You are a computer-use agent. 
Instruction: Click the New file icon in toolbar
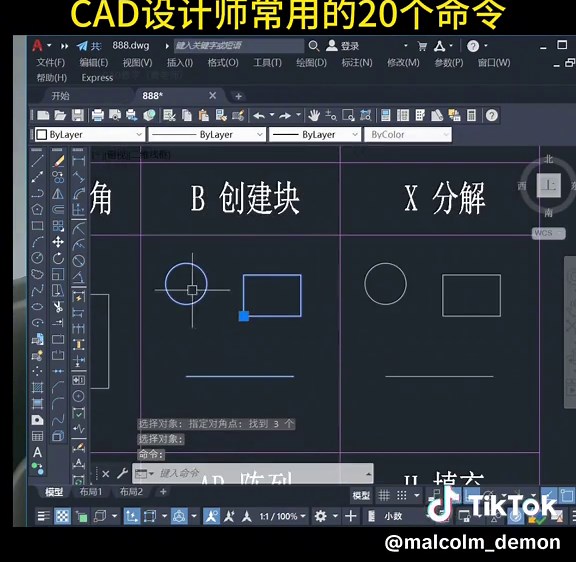pos(43,116)
